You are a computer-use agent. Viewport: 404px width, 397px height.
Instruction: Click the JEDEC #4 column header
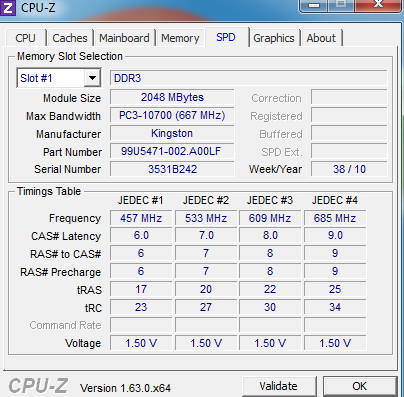point(335,200)
